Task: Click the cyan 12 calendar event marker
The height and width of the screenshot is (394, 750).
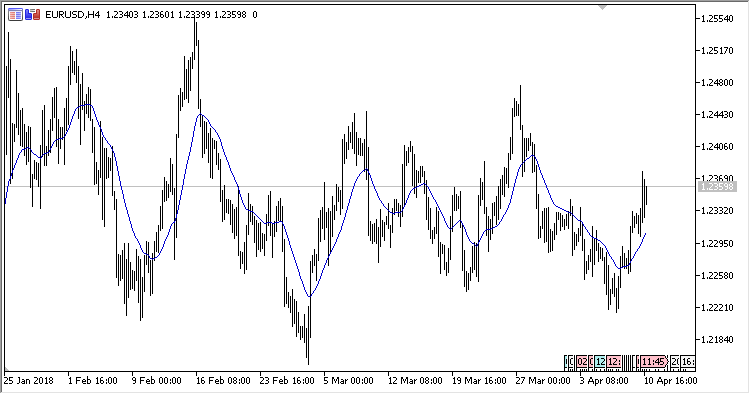Action: tap(600, 361)
